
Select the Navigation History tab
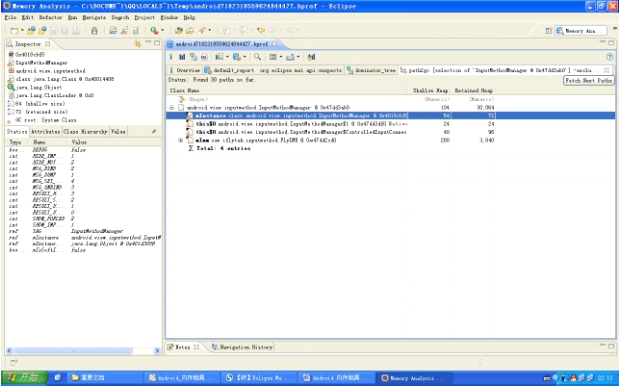pos(242,347)
